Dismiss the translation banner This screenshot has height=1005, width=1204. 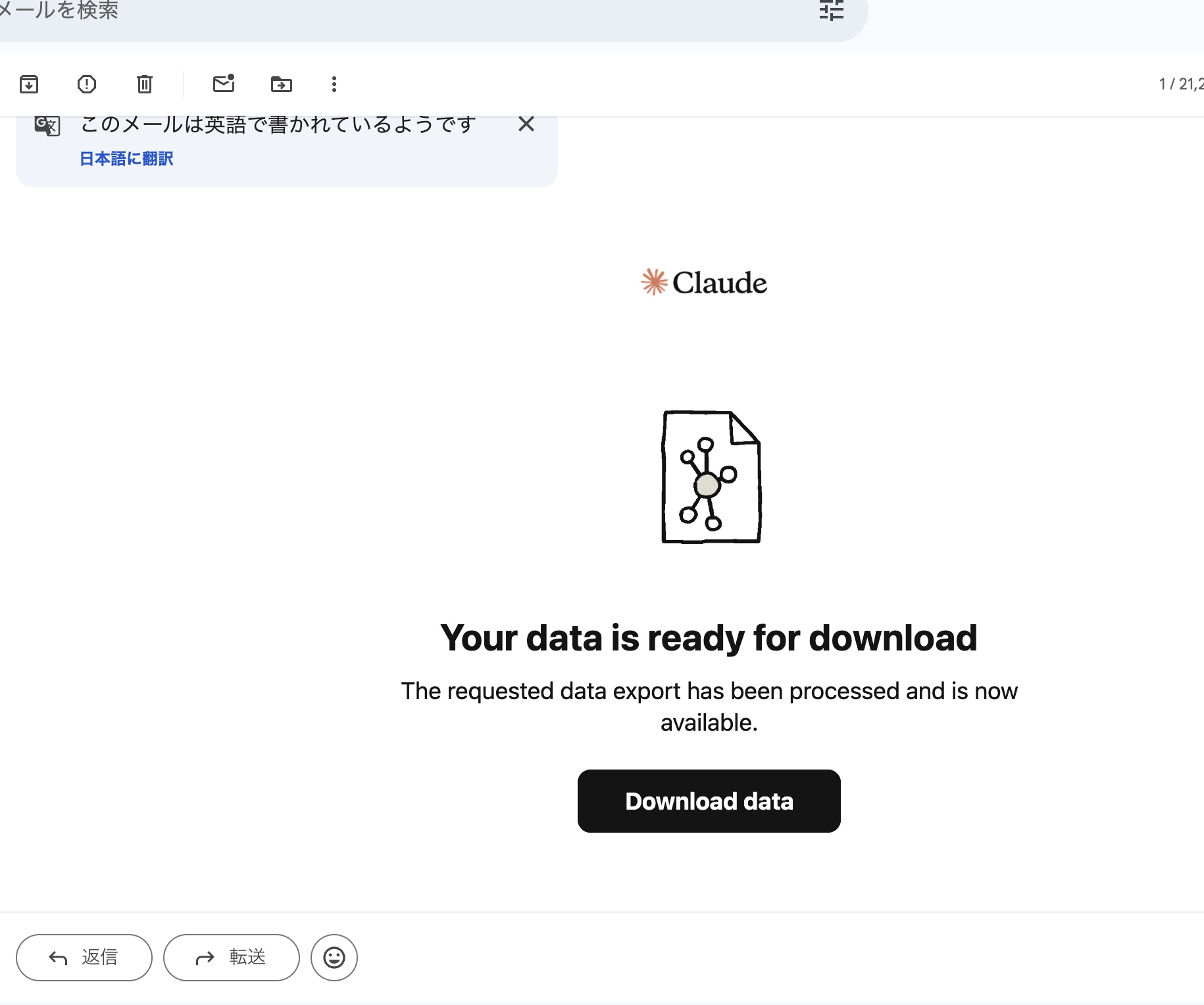point(526,124)
